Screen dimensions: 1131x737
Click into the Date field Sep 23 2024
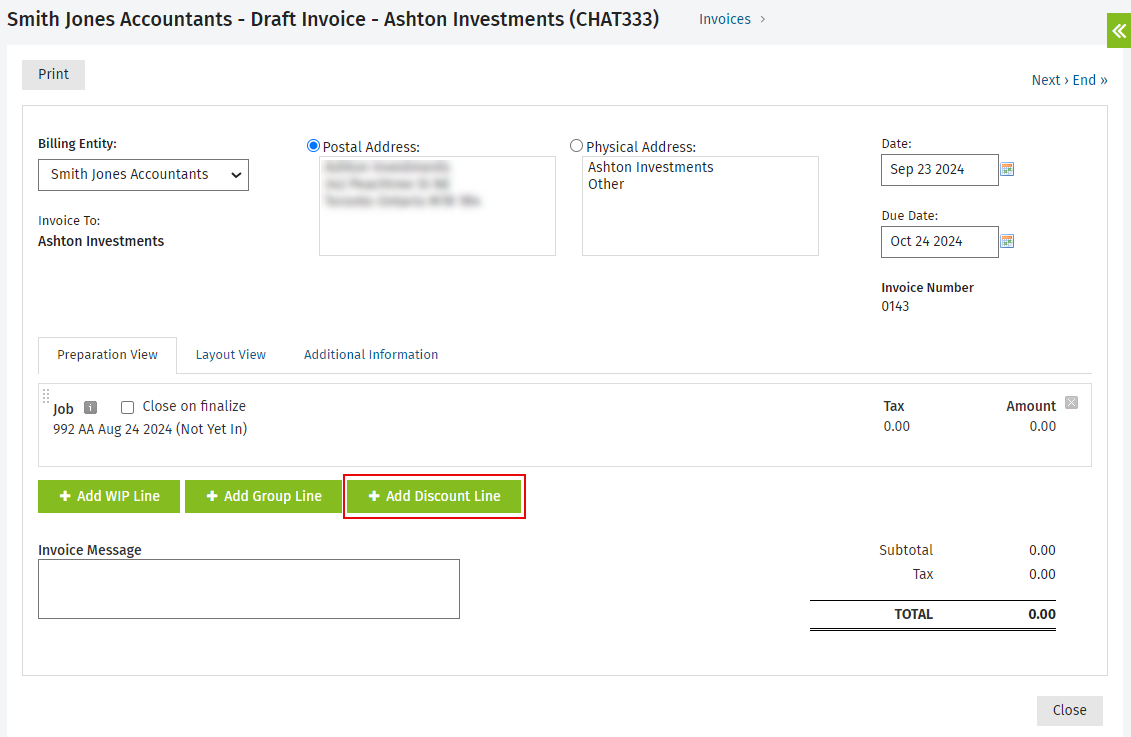[x=940, y=169]
